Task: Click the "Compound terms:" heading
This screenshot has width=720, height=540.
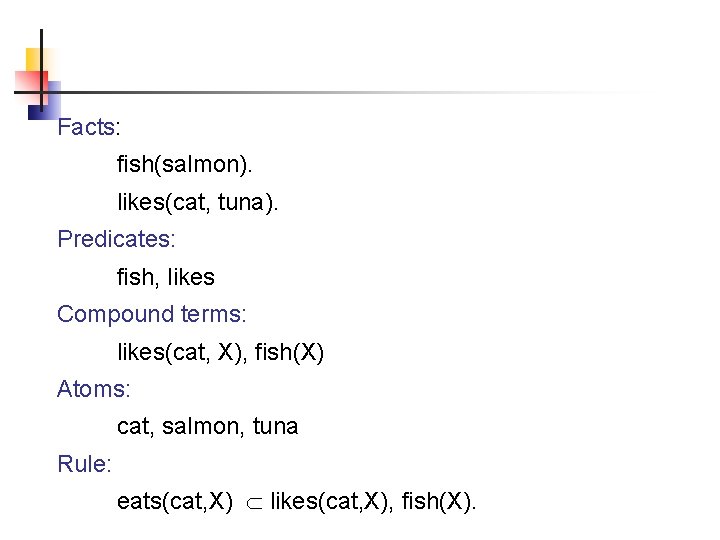Action: pos(152,314)
